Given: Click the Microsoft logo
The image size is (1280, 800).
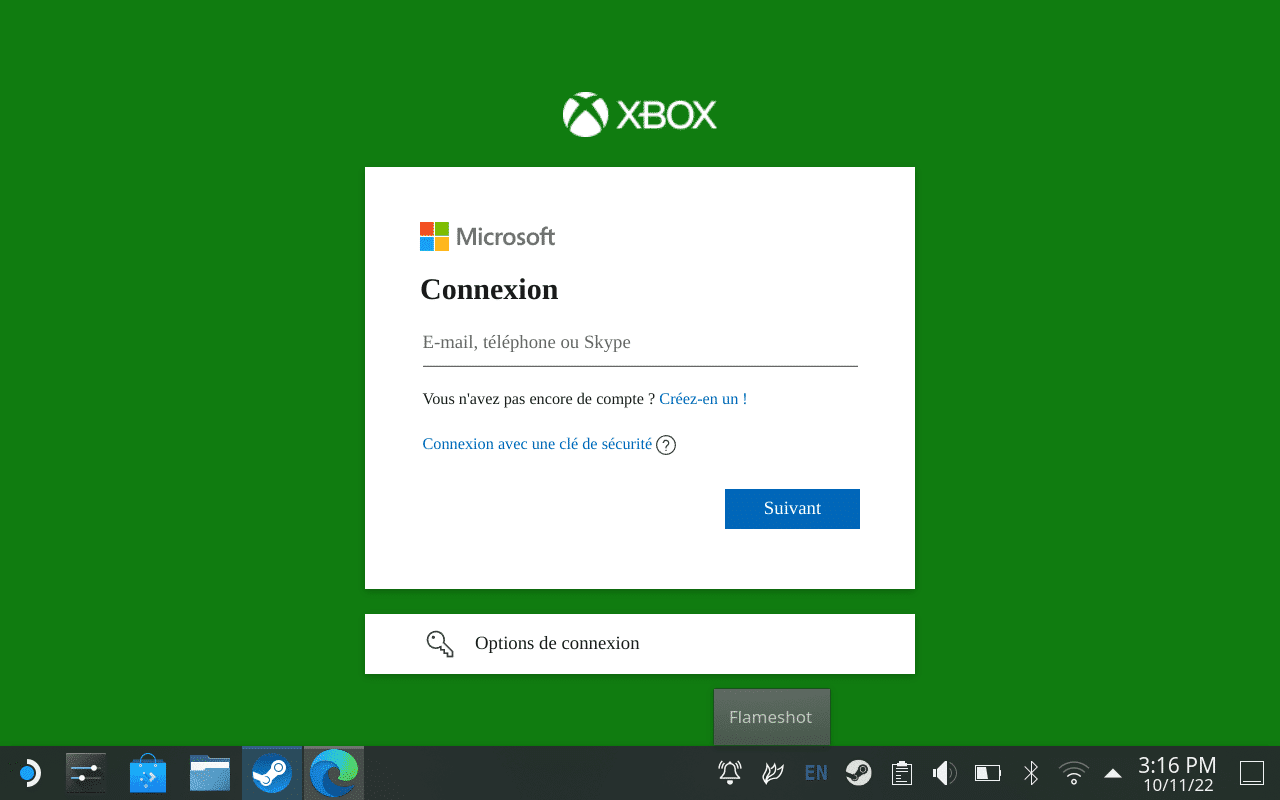Looking at the screenshot, I should pyautogui.click(x=487, y=237).
